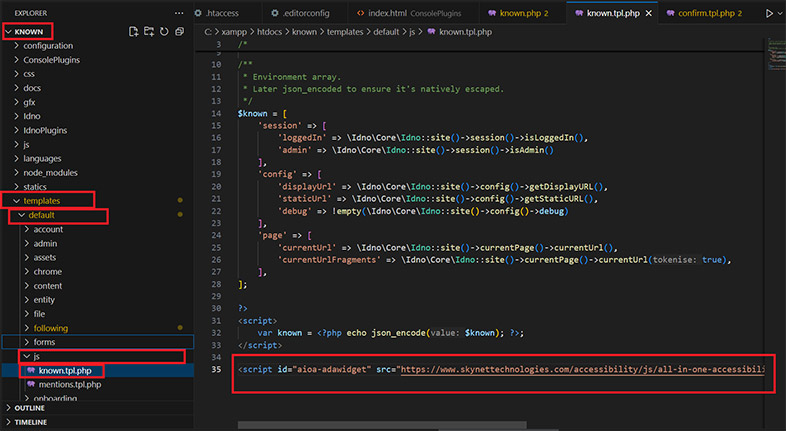Screen dimensions: 786x431
Task: Click the editor horizontal scrollbar
Action: [382, 425]
